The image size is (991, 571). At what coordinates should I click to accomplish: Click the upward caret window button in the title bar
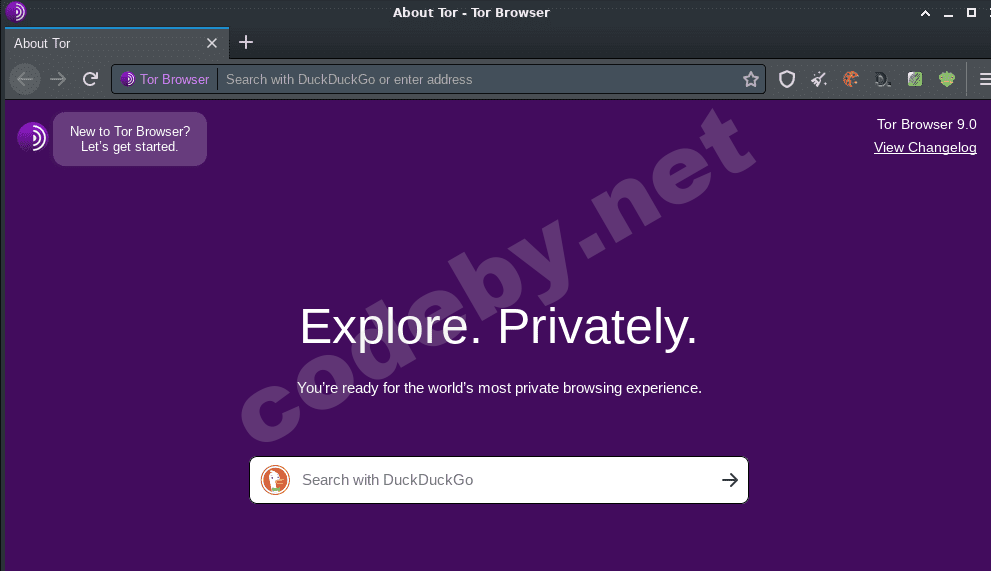(925, 13)
